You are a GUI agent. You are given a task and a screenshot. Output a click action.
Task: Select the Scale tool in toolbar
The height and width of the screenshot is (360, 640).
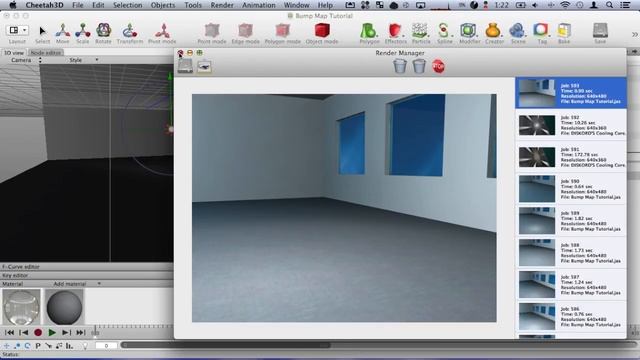click(x=82, y=31)
